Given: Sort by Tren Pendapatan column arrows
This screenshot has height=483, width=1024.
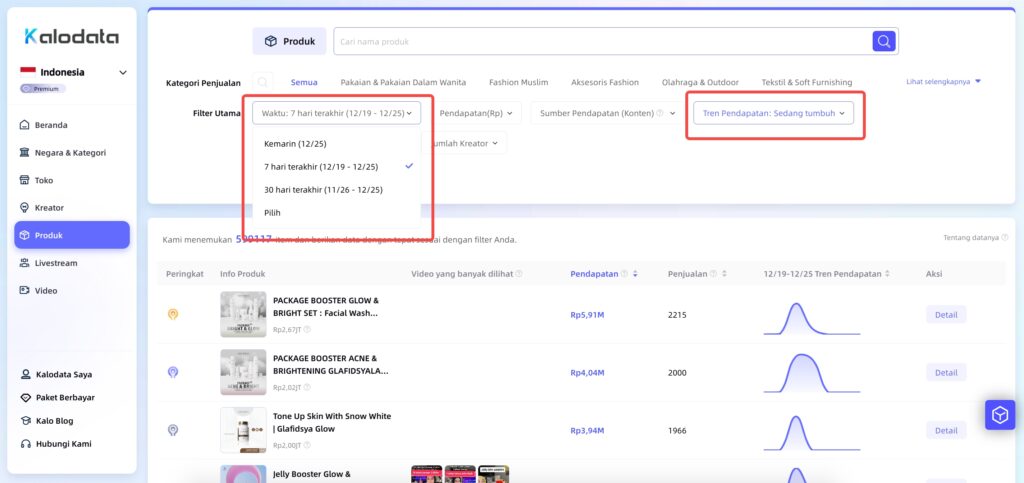Looking at the screenshot, I should [888, 274].
